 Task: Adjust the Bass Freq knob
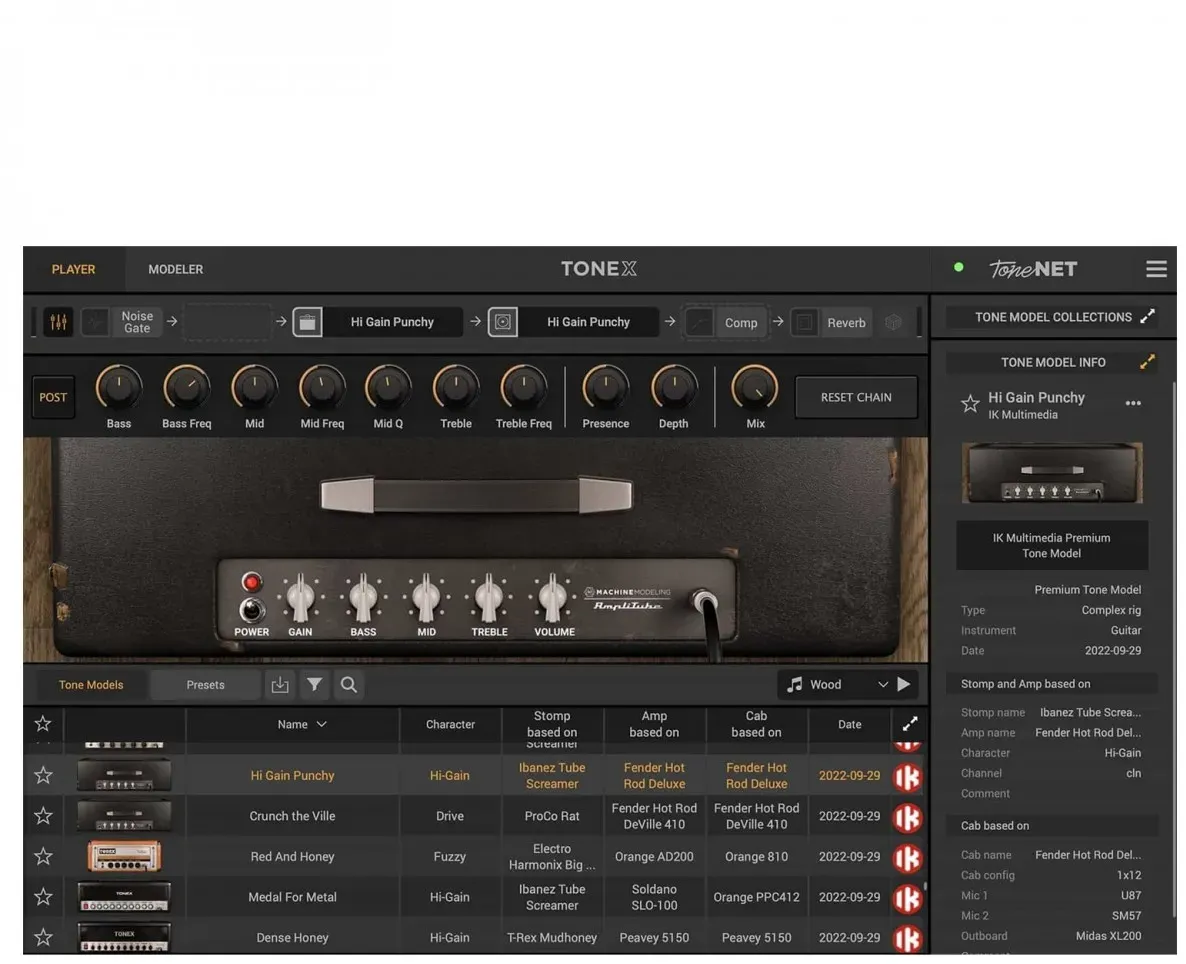186,387
